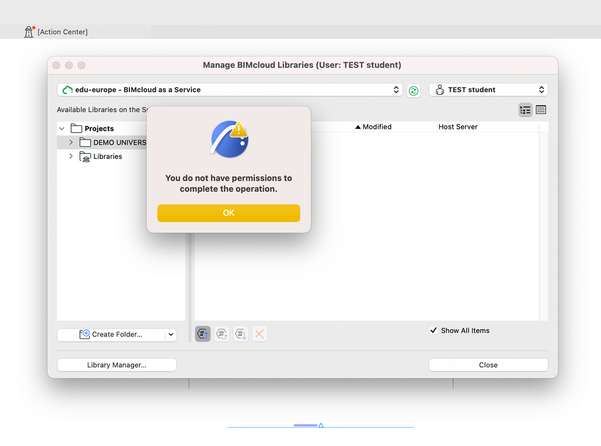
Task: Click the upload library icon
Action: [203, 334]
